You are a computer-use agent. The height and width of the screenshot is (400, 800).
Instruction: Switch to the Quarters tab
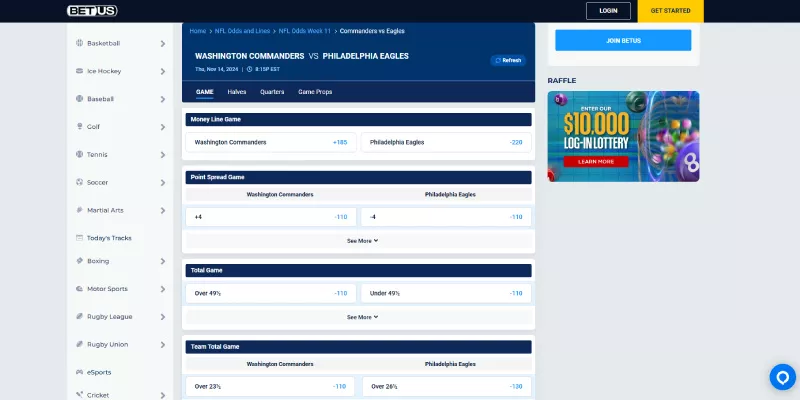[x=272, y=92]
